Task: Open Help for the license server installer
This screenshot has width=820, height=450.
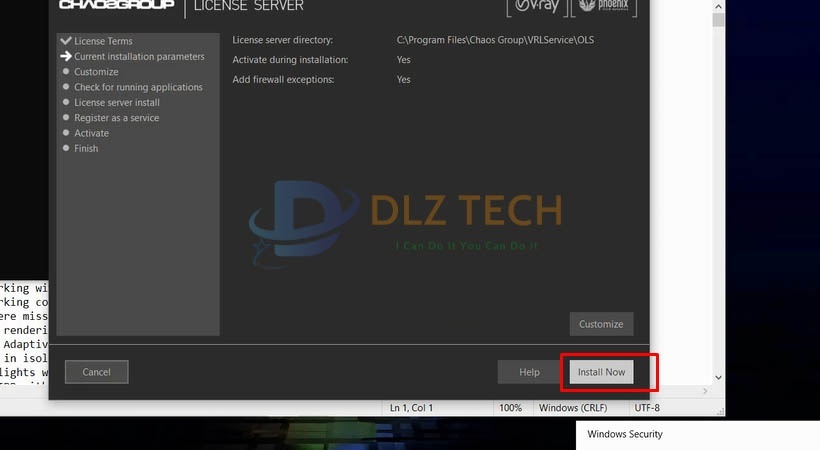Action: pos(529,372)
